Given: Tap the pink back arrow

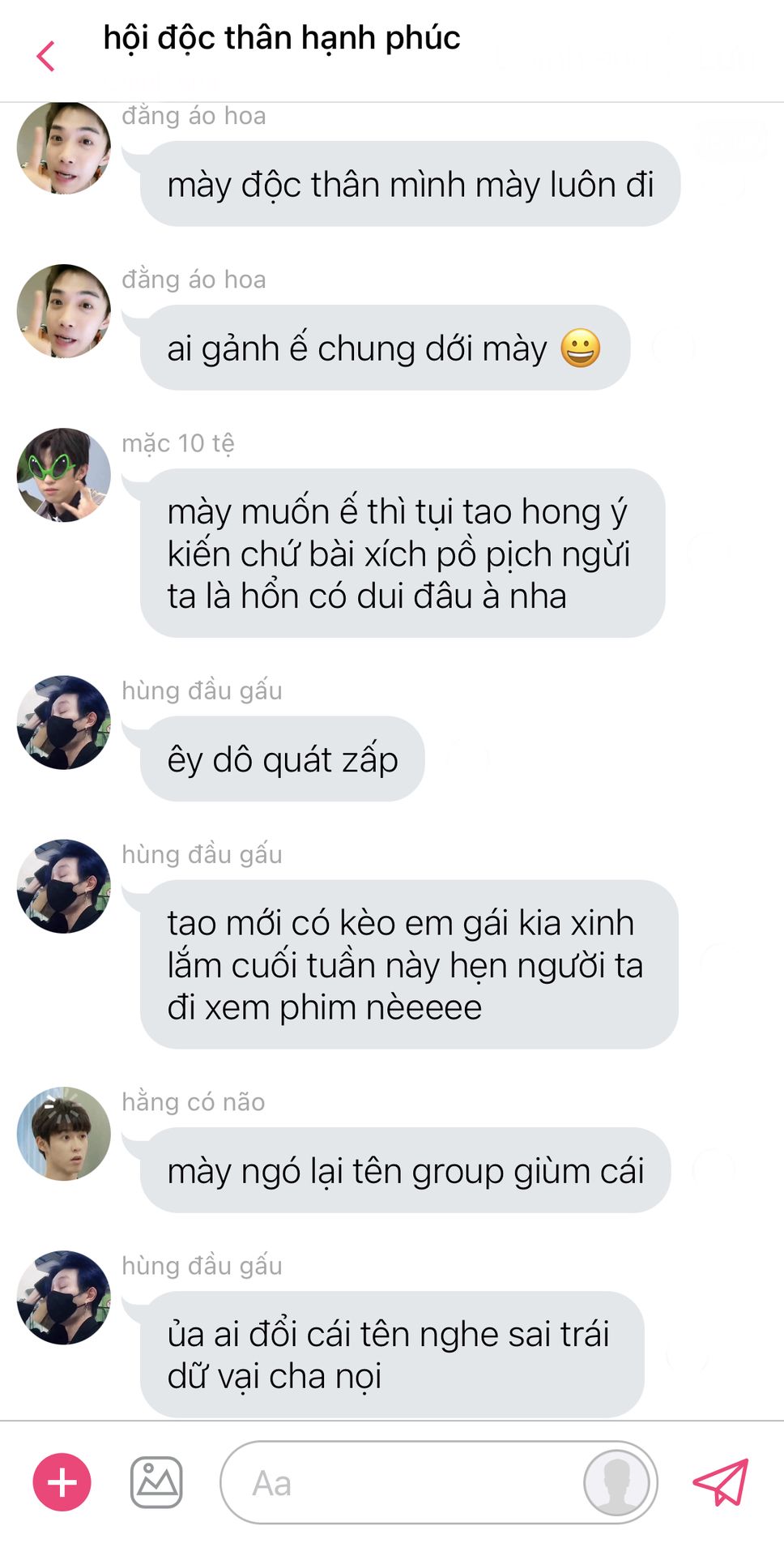Looking at the screenshot, I should click(46, 56).
